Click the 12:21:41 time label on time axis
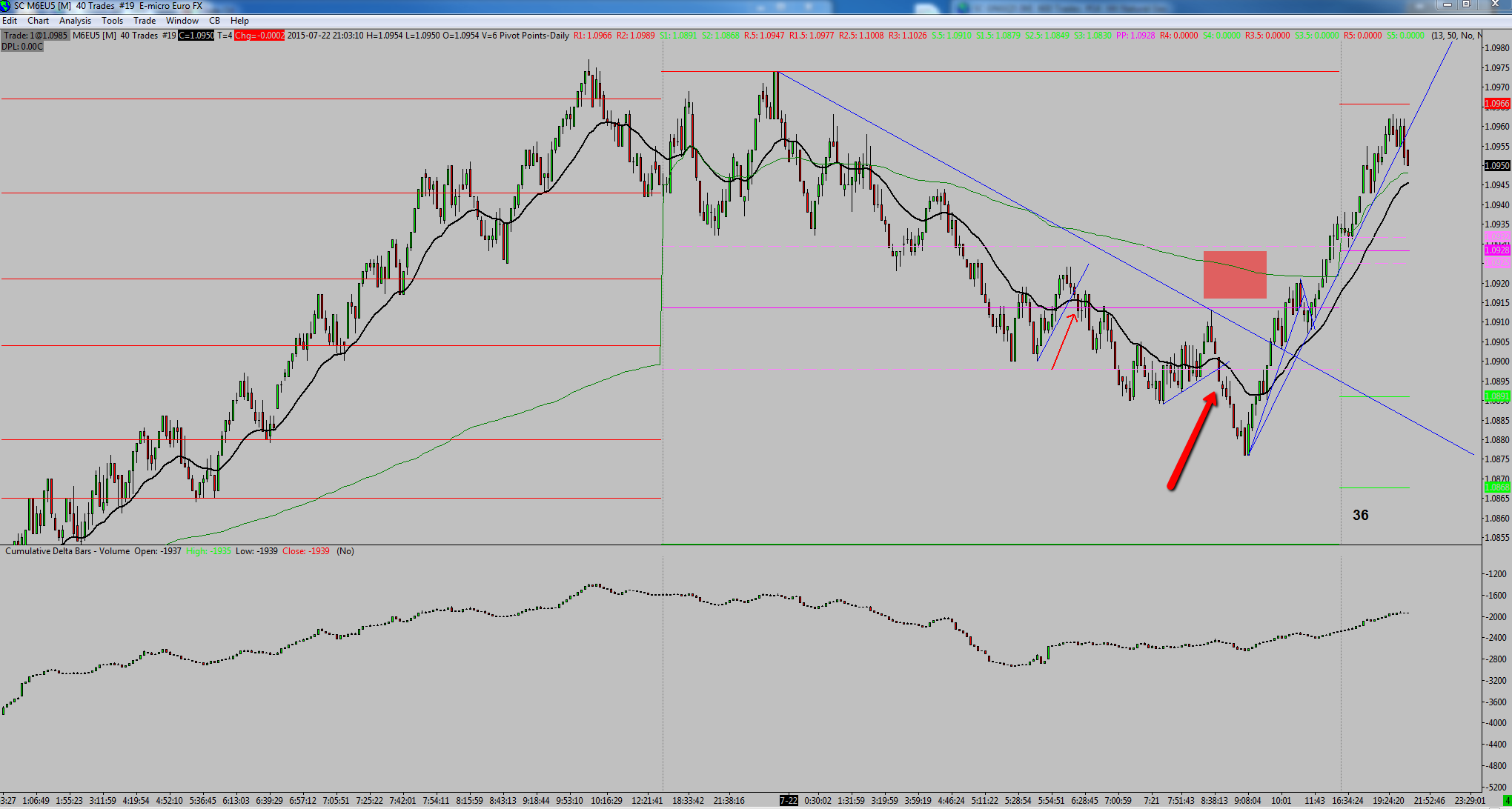 647,801
